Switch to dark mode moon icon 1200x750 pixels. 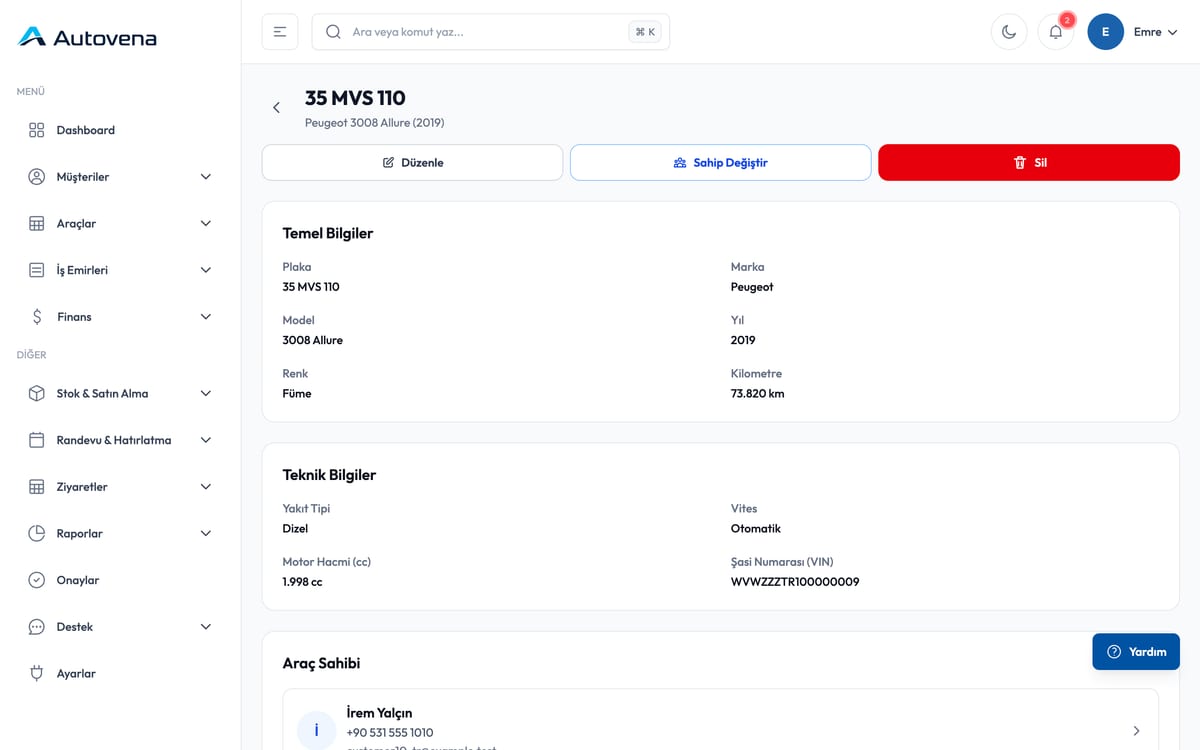coord(1009,32)
